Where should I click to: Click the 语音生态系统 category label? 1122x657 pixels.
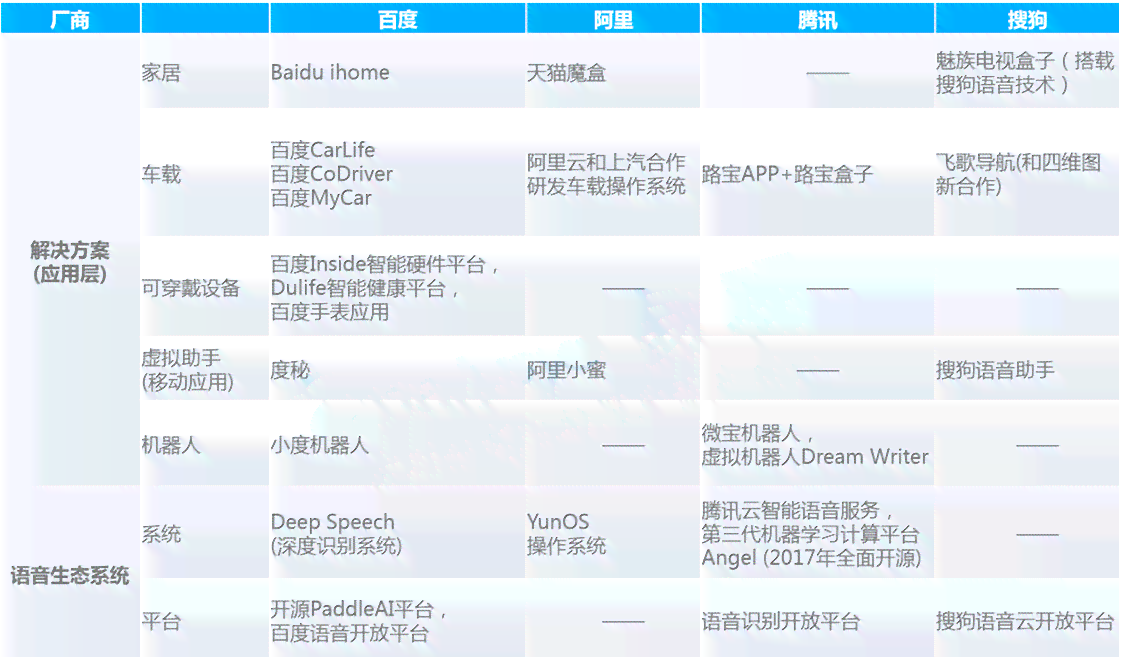[69, 575]
